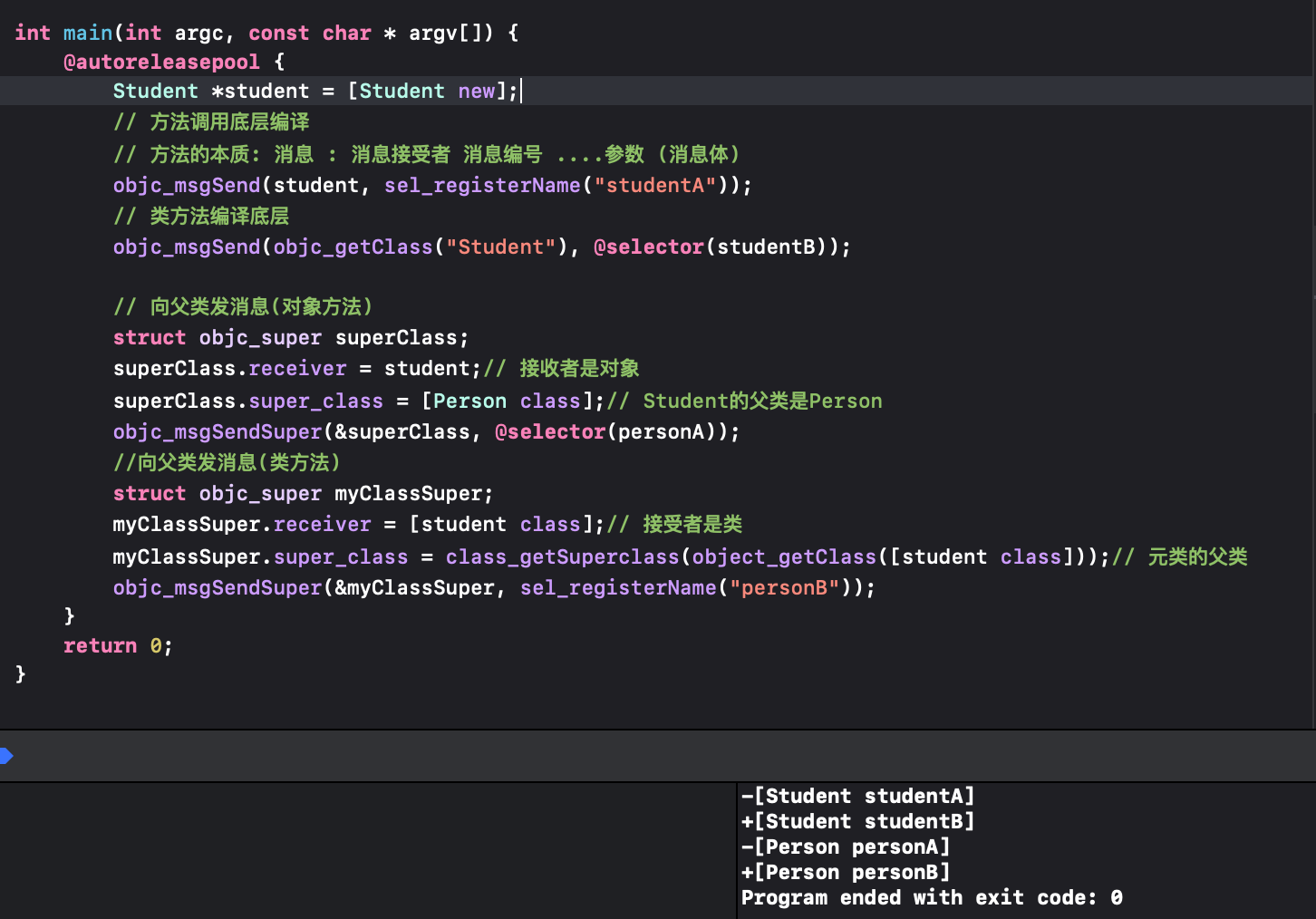
Task: Click console output '-[Person personA]'
Action: 846,846
